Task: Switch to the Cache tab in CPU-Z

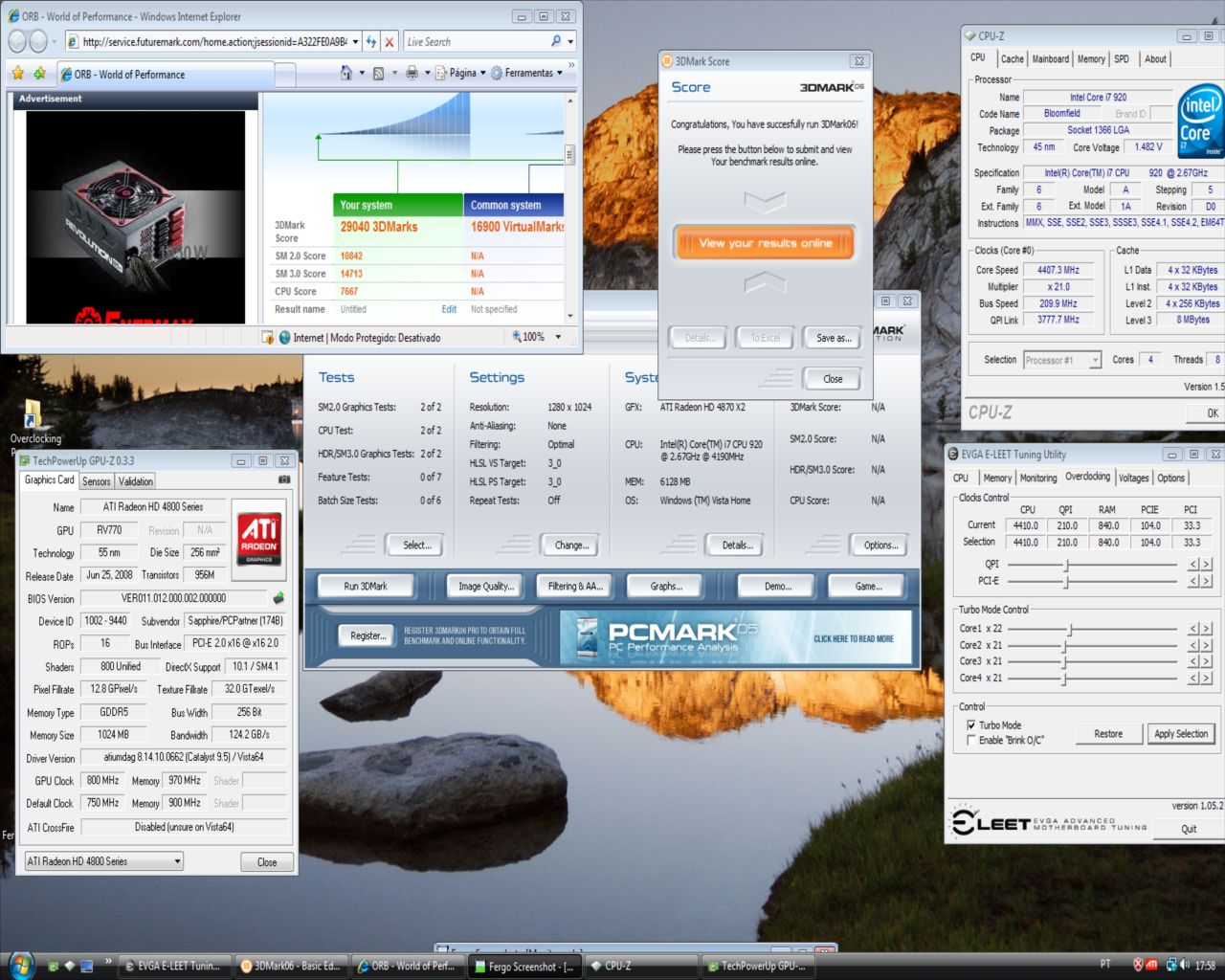Action: click(1012, 59)
